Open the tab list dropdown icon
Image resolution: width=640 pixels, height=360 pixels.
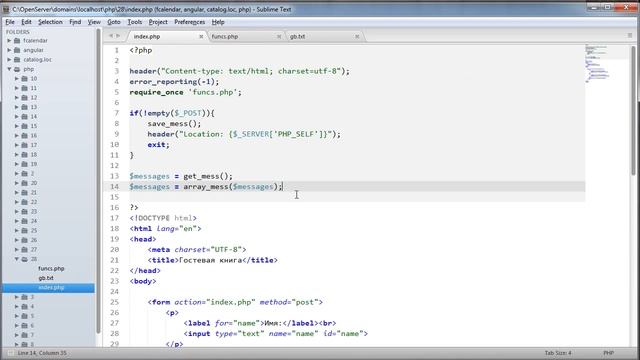(x=630, y=36)
